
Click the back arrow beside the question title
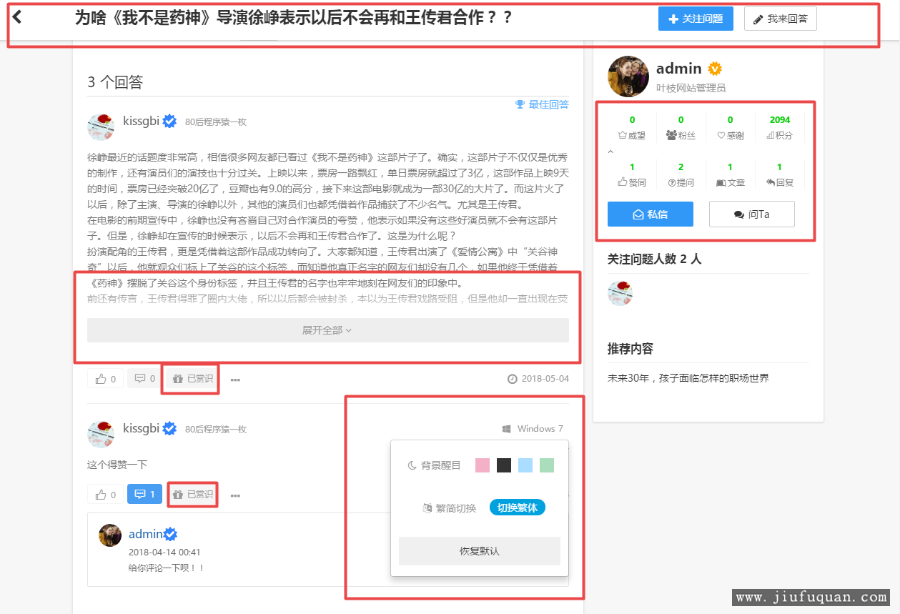tap(17, 17)
